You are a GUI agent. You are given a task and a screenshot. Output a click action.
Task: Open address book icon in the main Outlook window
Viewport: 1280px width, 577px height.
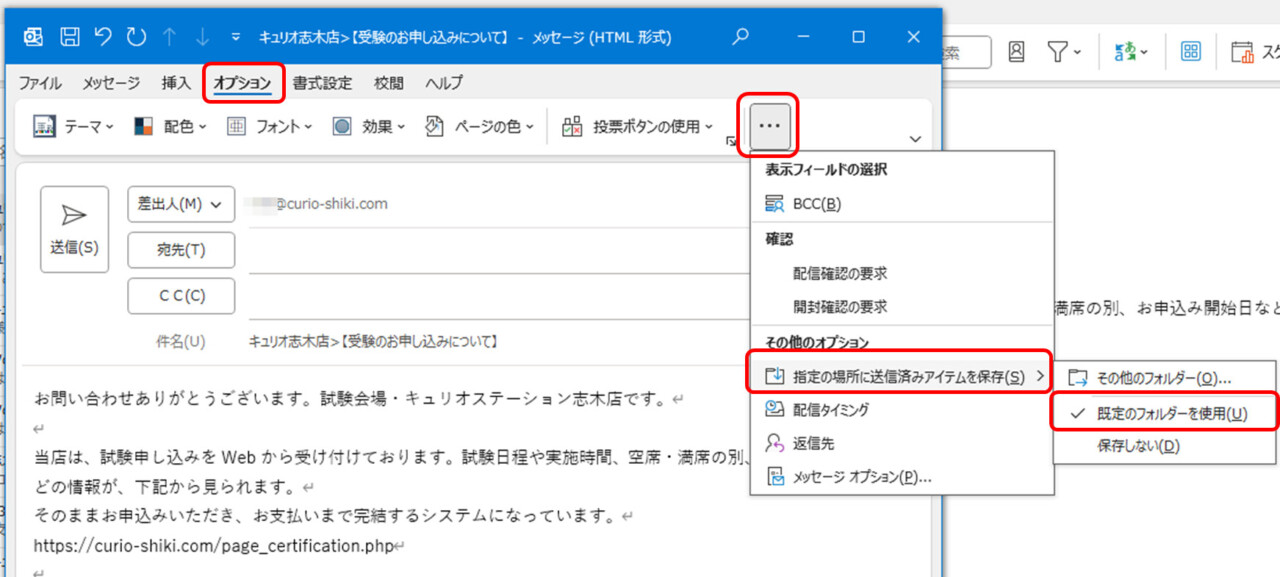(1017, 52)
